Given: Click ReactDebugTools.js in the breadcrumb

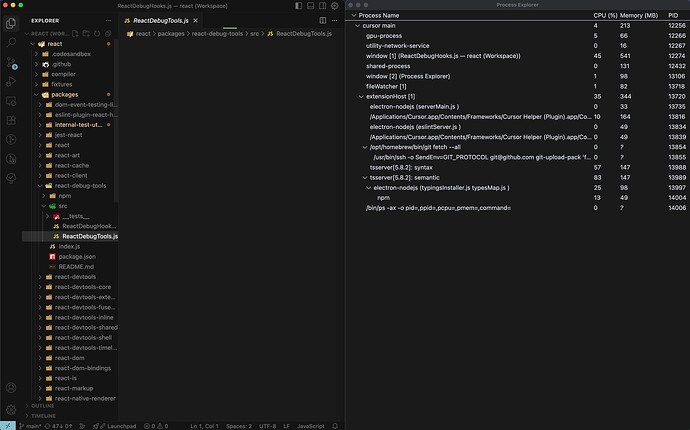Looking at the screenshot, I should 304,33.
